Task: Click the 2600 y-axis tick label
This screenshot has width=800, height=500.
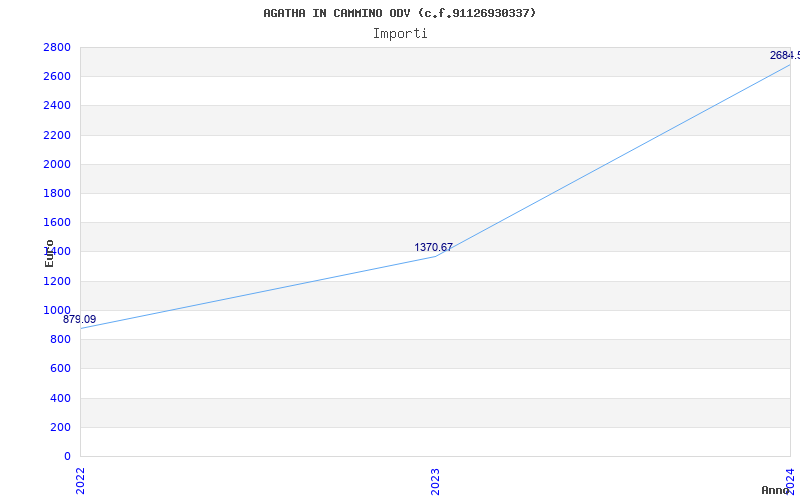Action: tap(57, 77)
